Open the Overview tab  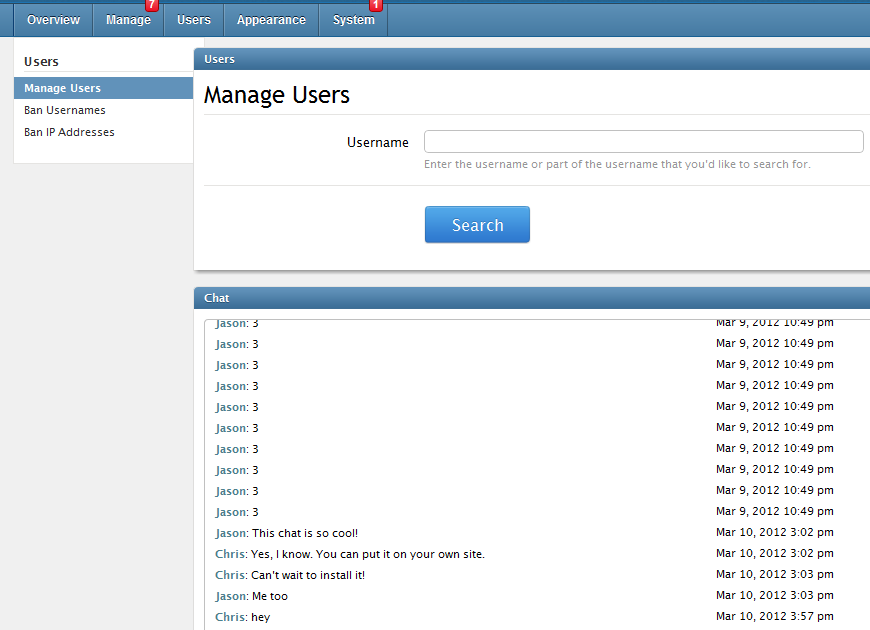[53, 20]
